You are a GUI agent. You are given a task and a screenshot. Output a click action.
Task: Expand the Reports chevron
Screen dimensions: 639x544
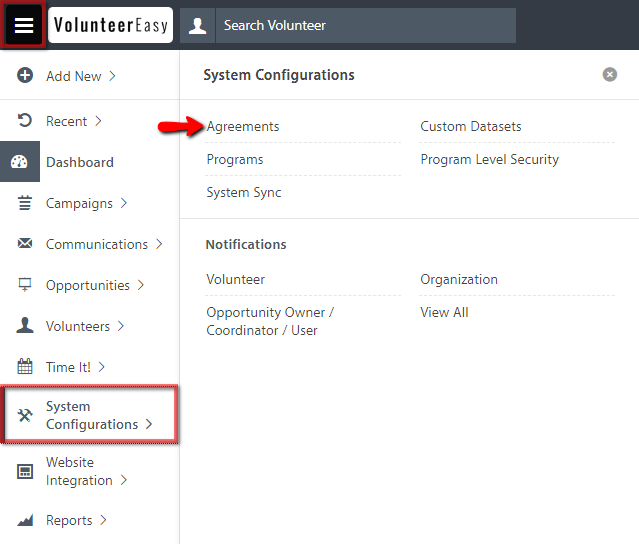tap(104, 520)
